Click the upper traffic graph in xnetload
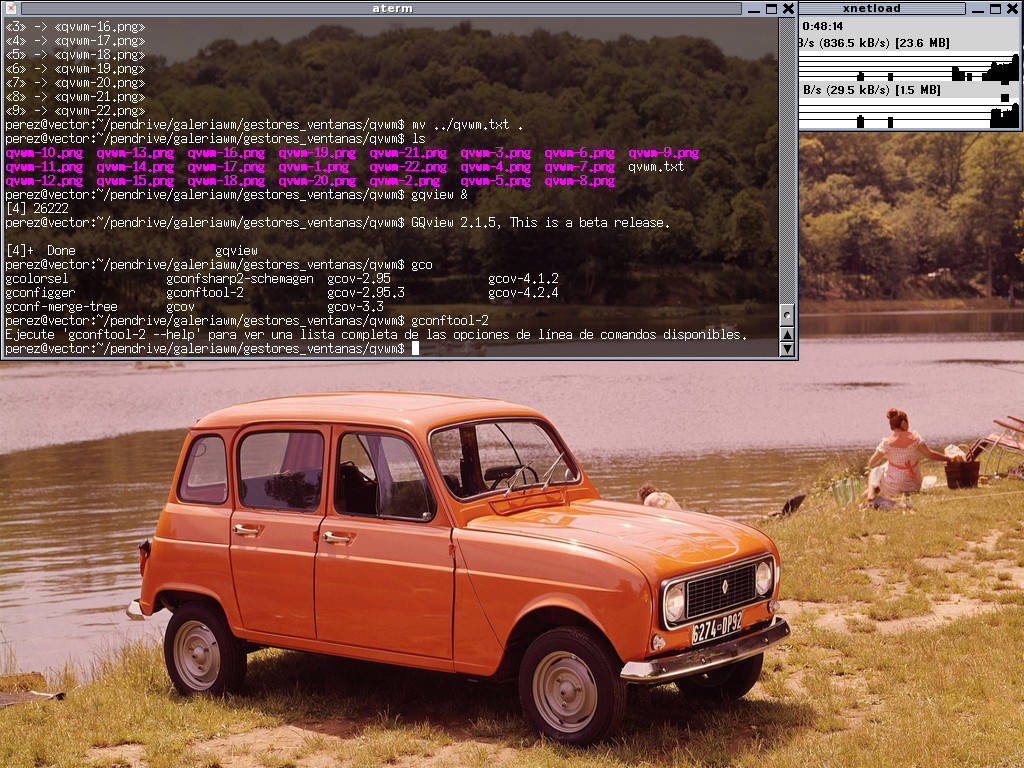This screenshot has width=1024, height=768. click(x=909, y=67)
